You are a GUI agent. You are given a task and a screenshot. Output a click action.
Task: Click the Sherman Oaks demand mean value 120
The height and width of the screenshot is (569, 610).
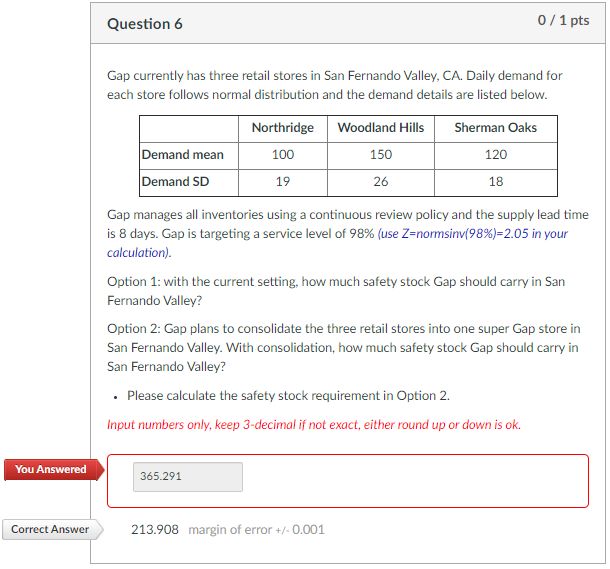pos(496,155)
